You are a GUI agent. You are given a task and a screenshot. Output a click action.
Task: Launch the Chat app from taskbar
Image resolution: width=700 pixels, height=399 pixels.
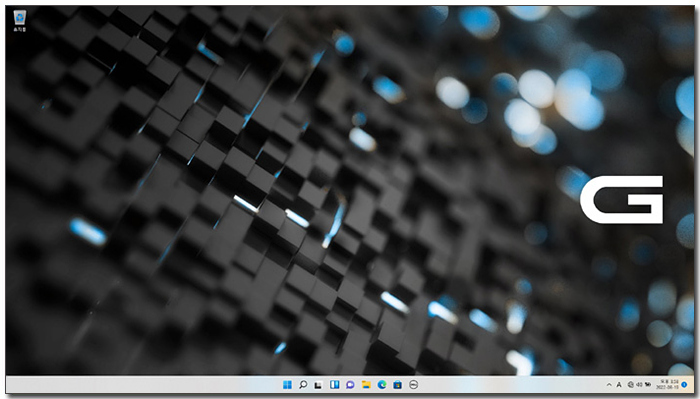coord(350,385)
